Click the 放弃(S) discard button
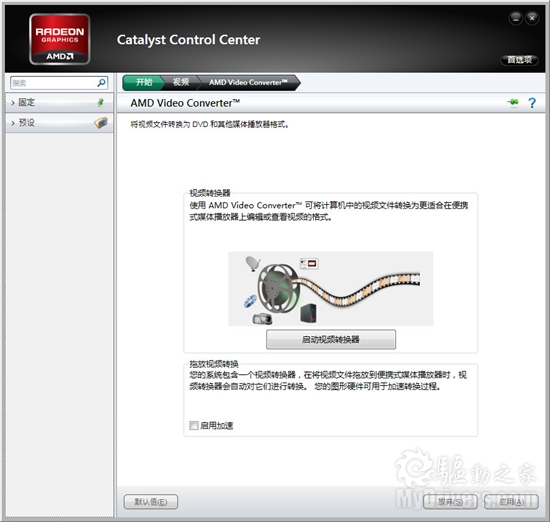 point(450,502)
